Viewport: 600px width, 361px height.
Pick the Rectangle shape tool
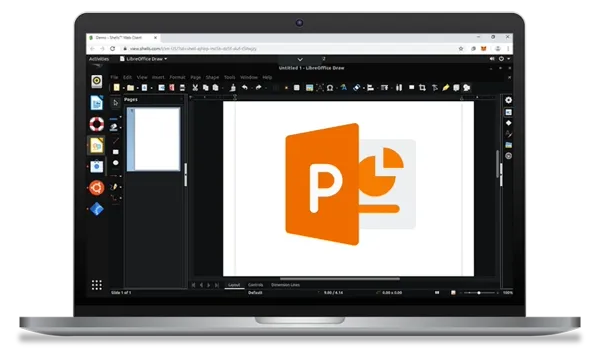[116, 152]
